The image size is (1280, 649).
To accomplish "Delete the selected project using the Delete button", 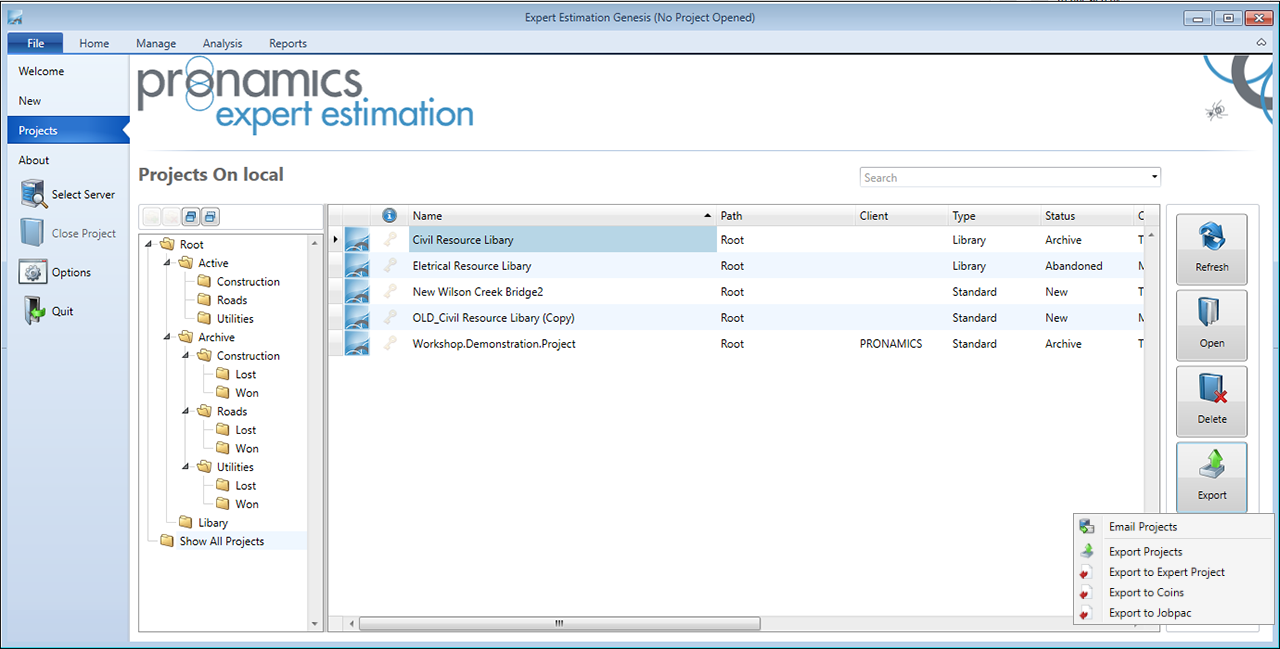I will point(1211,400).
